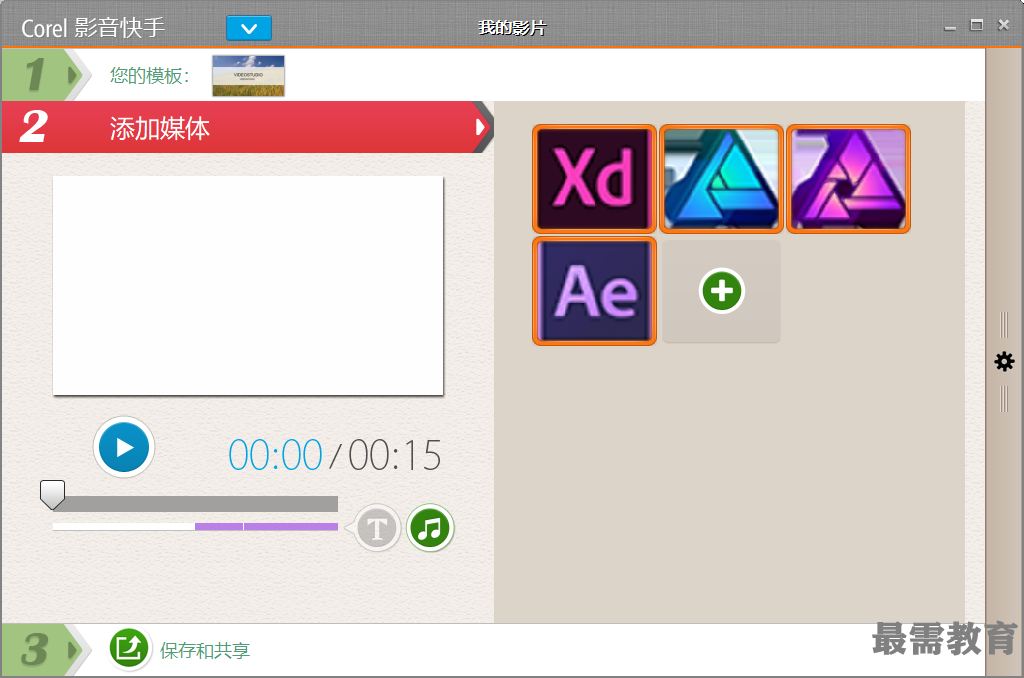Select the After Effects Ae media thumbnail
Screen dimensions: 1024x678
pos(594,291)
